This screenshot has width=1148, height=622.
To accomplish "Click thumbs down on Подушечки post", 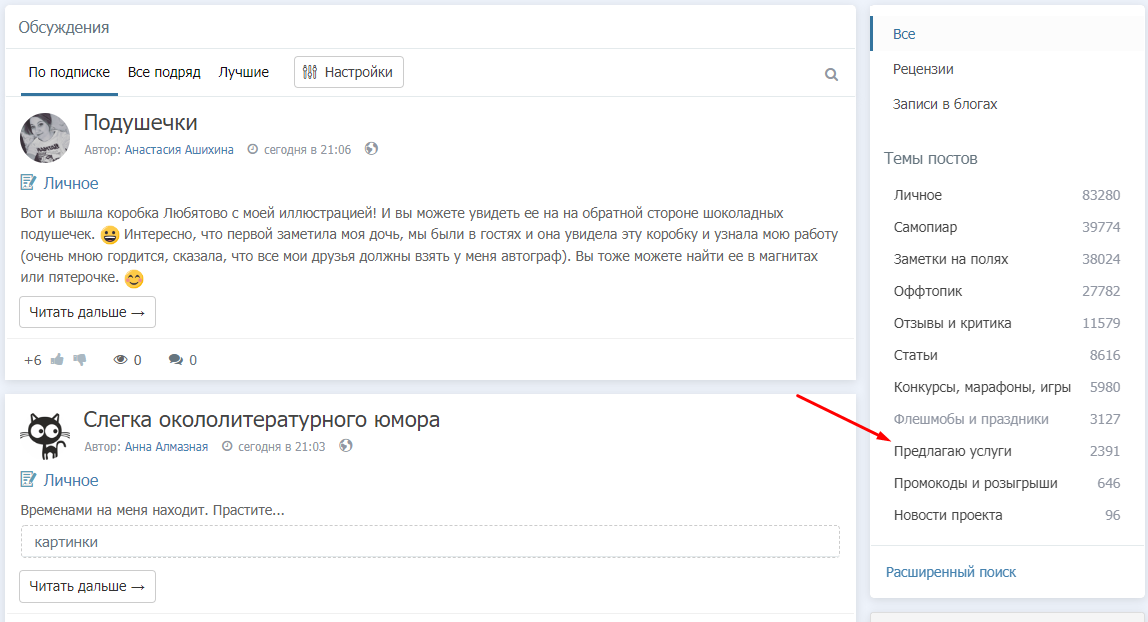I will [x=80, y=360].
